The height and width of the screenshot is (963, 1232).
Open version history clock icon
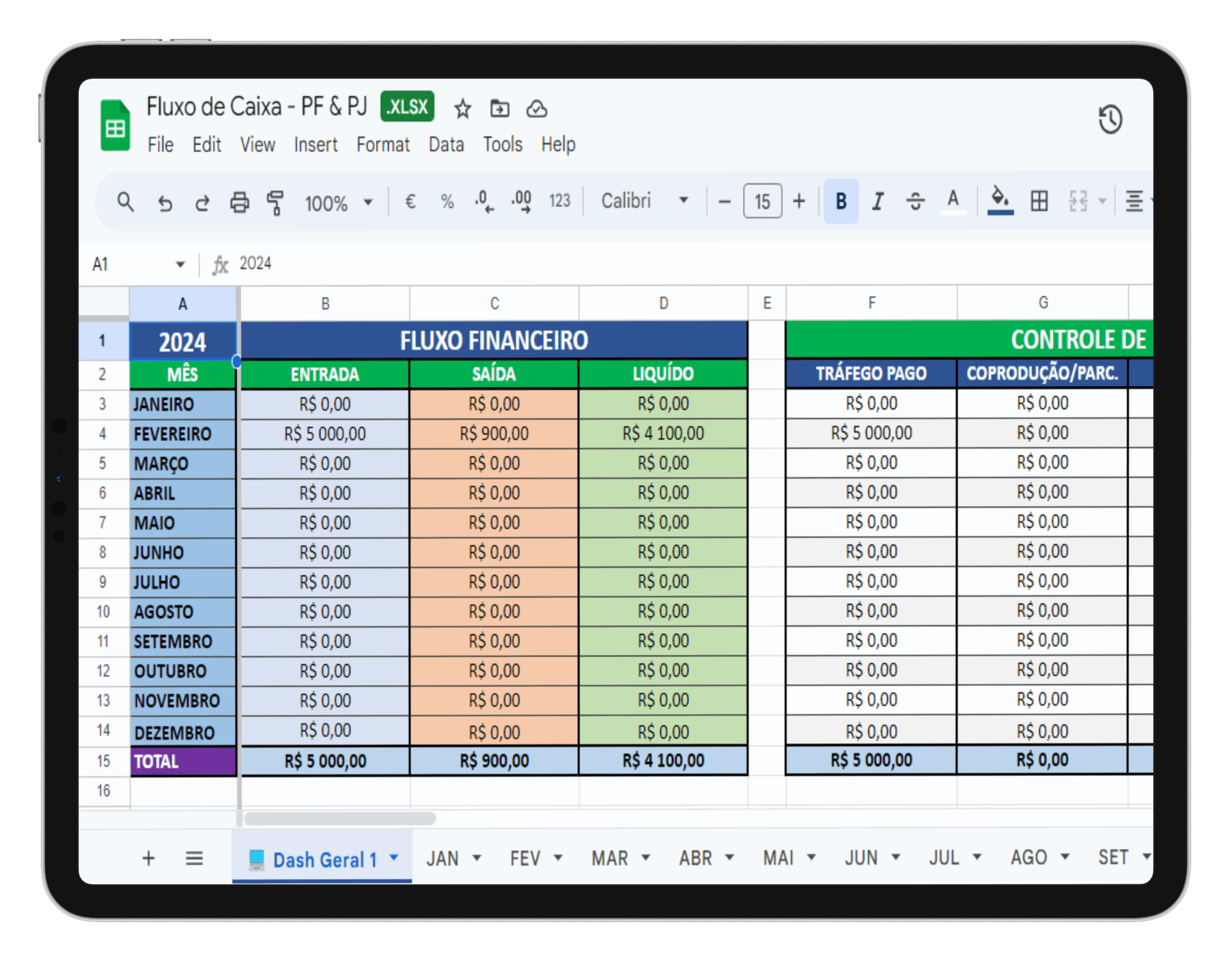click(x=1110, y=120)
